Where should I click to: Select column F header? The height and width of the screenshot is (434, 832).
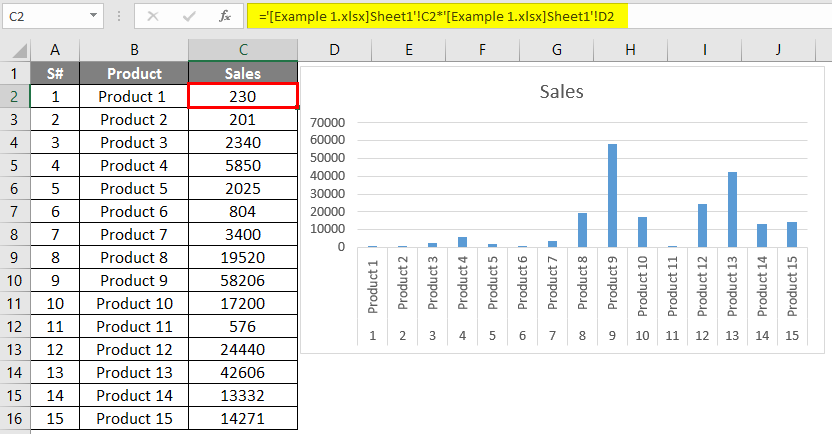(482, 50)
